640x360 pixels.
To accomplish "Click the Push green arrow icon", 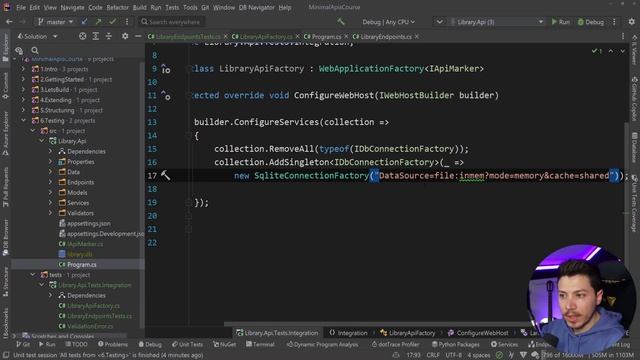I will 98,22.
